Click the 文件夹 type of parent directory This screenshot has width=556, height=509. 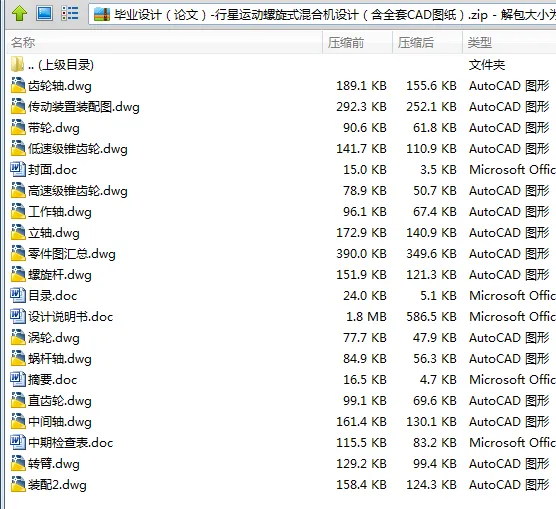pyautogui.click(x=487, y=65)
